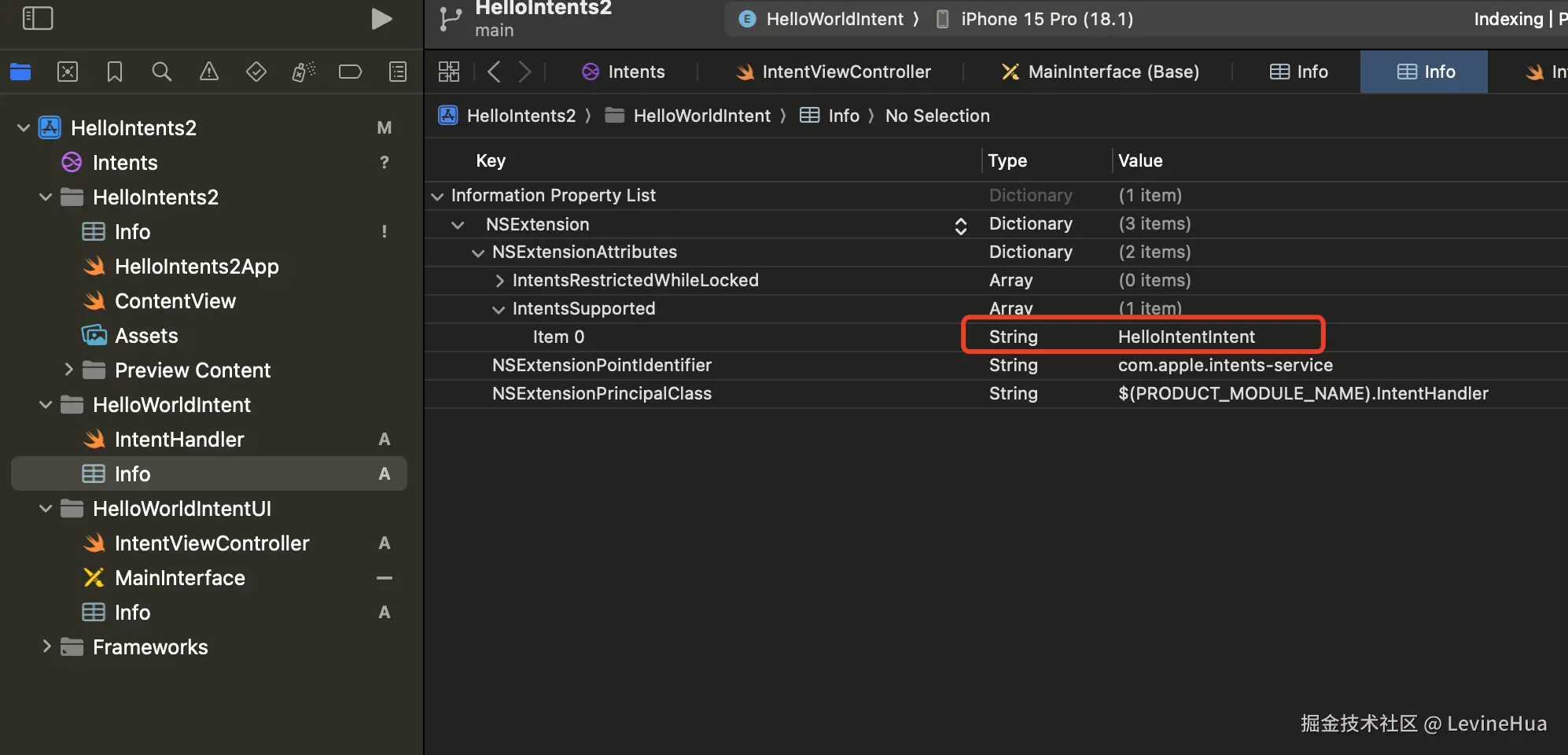Open the Issue navigator warning icon

tap(209, 72)
